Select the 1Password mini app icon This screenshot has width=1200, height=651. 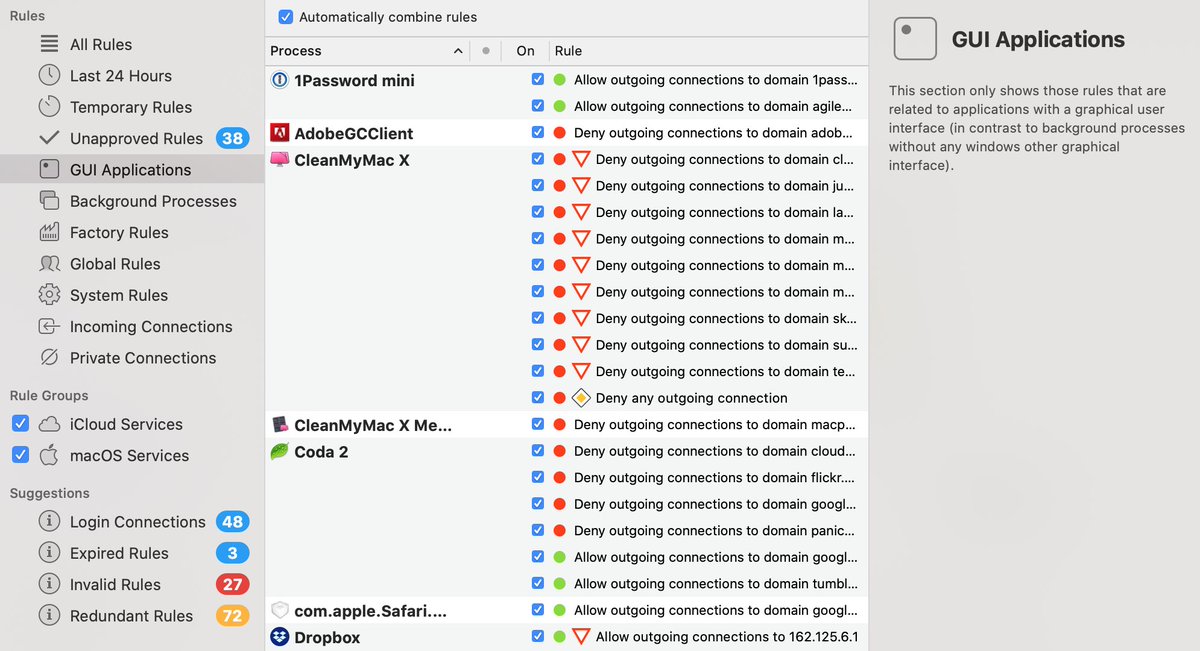coord(280,80)
